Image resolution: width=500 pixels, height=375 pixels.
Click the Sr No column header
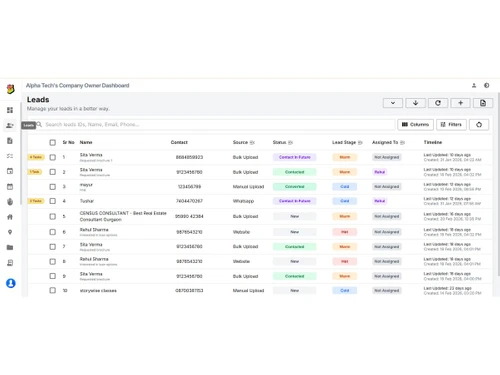click(x=68, y=142)
